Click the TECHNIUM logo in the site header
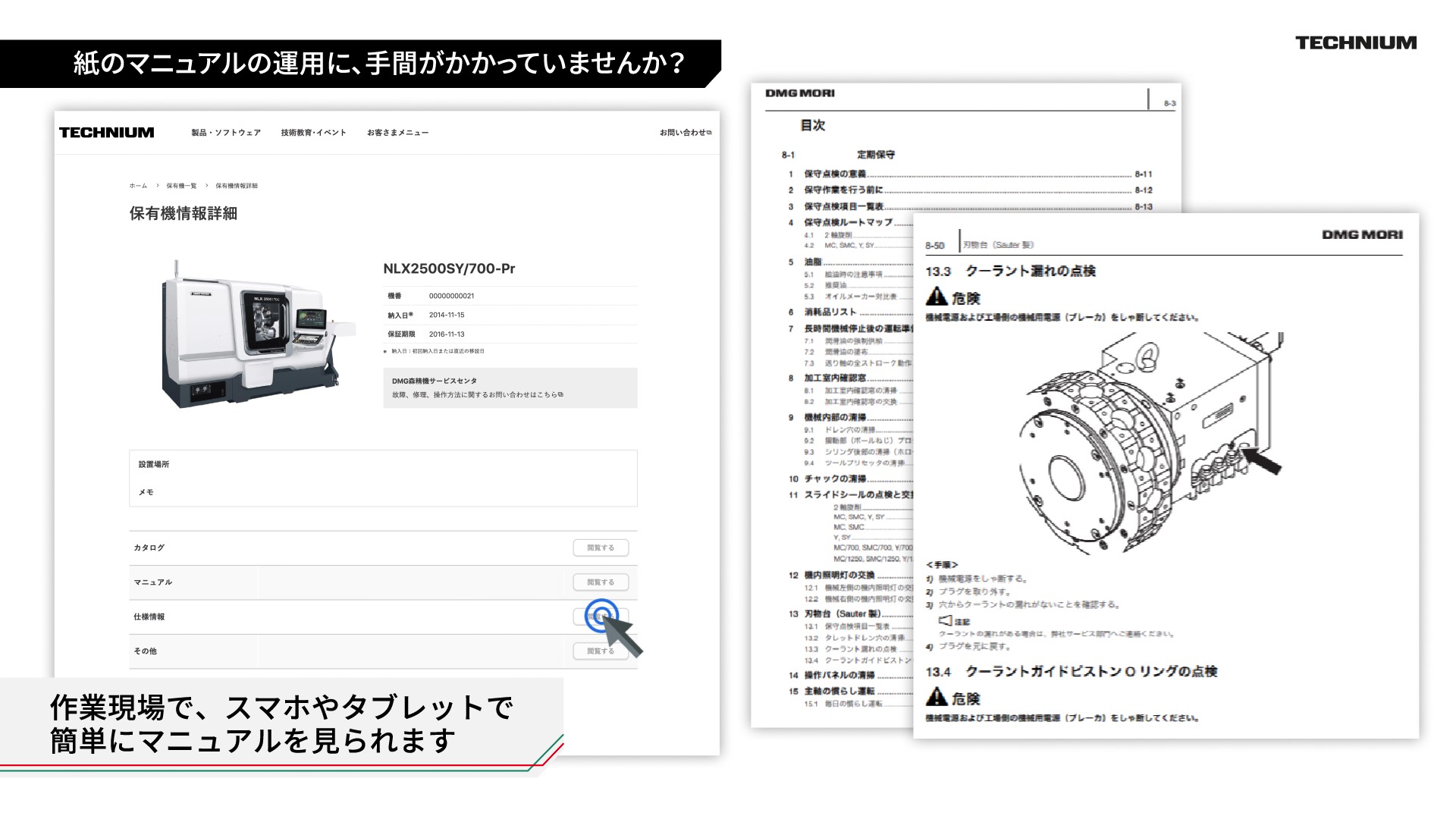Image resolution: width=1456 pixels, height=819 pixels. 106,133
